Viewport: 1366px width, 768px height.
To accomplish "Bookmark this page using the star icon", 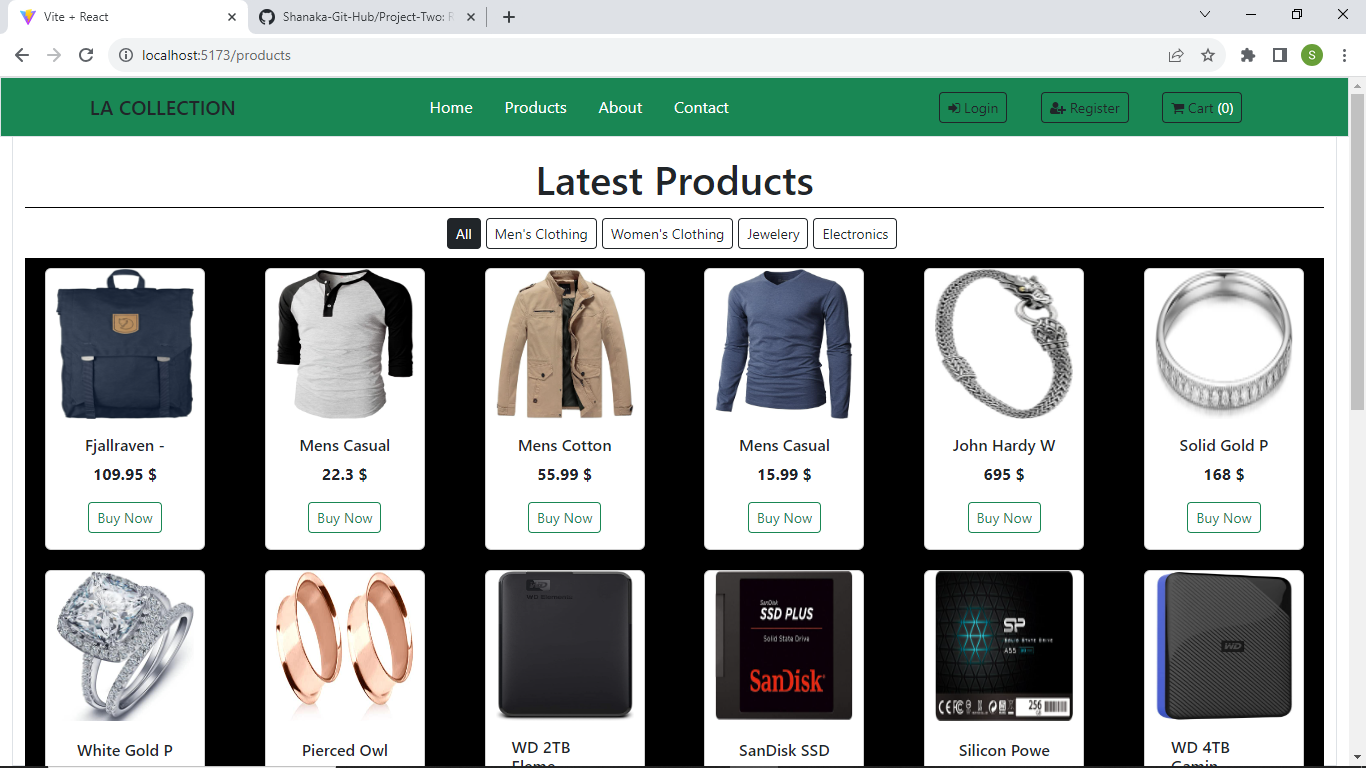I will click(x=1209, y=55).
